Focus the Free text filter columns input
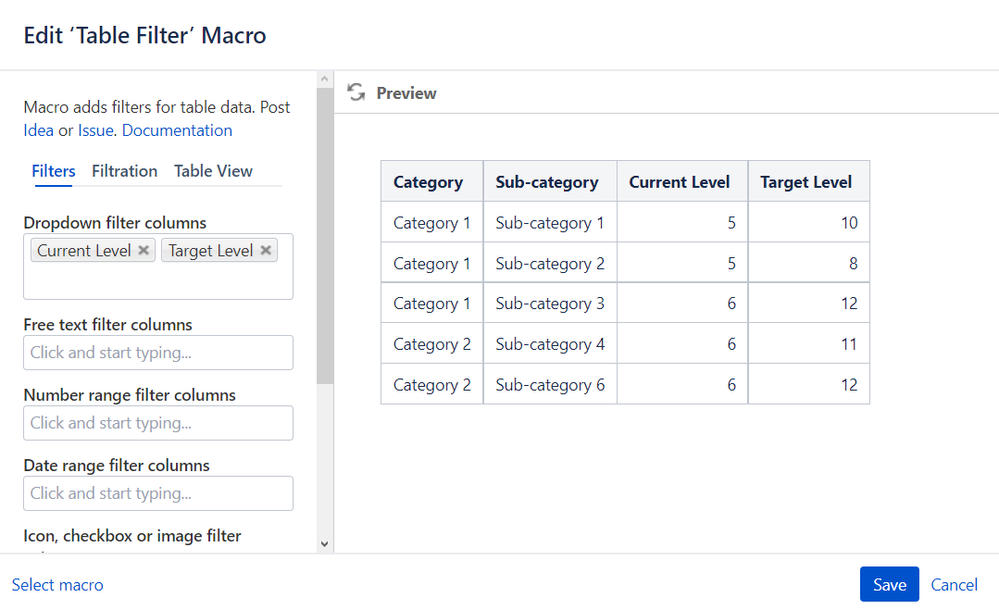999x608 pixels. (x=158, y=352)
